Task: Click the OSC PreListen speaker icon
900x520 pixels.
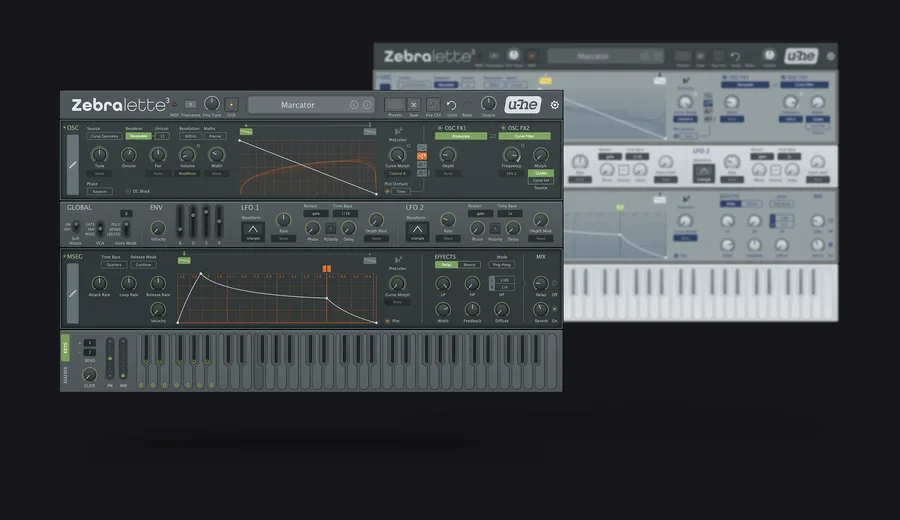Action: point(398,131)
